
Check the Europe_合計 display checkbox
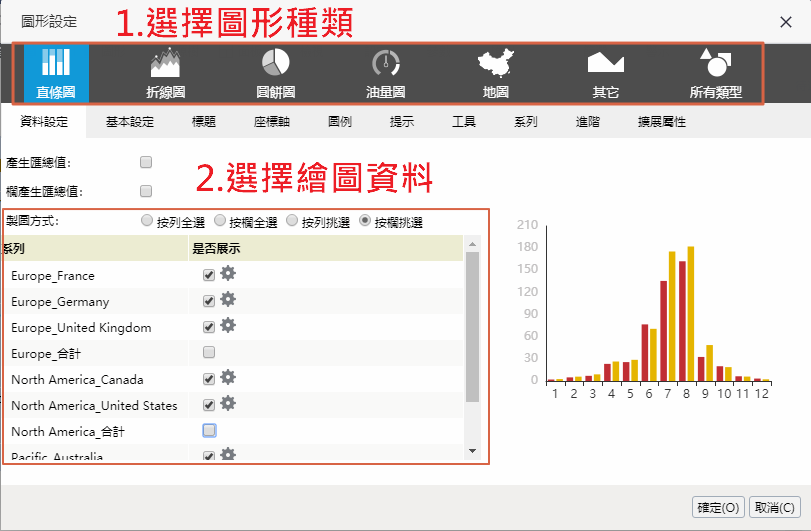pos(209,352)
